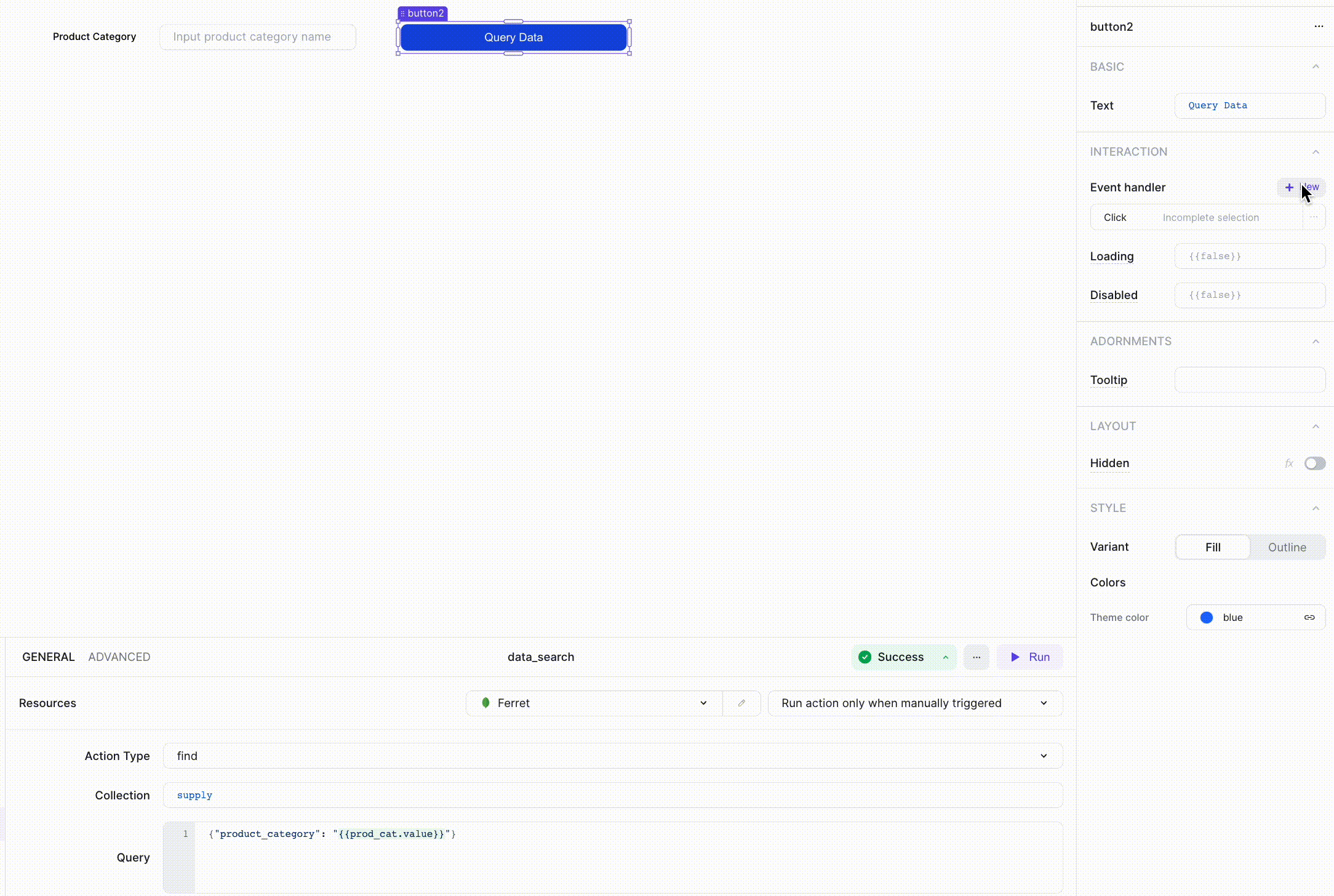Run the data_search action
The height and width of the screenshot is (896, 1334).
[1029, 657]
